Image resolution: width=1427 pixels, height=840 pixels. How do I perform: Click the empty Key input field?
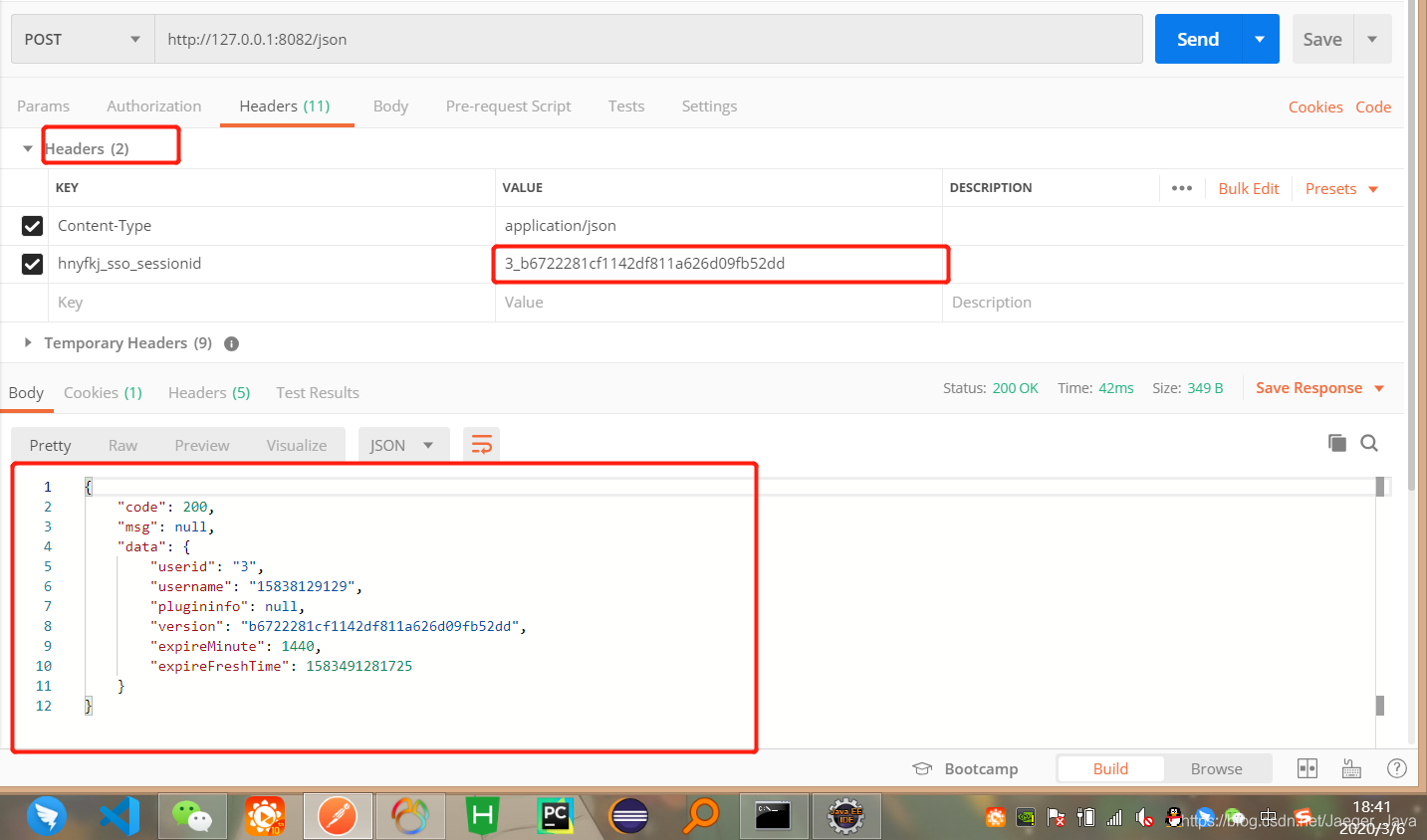point(272,303)
